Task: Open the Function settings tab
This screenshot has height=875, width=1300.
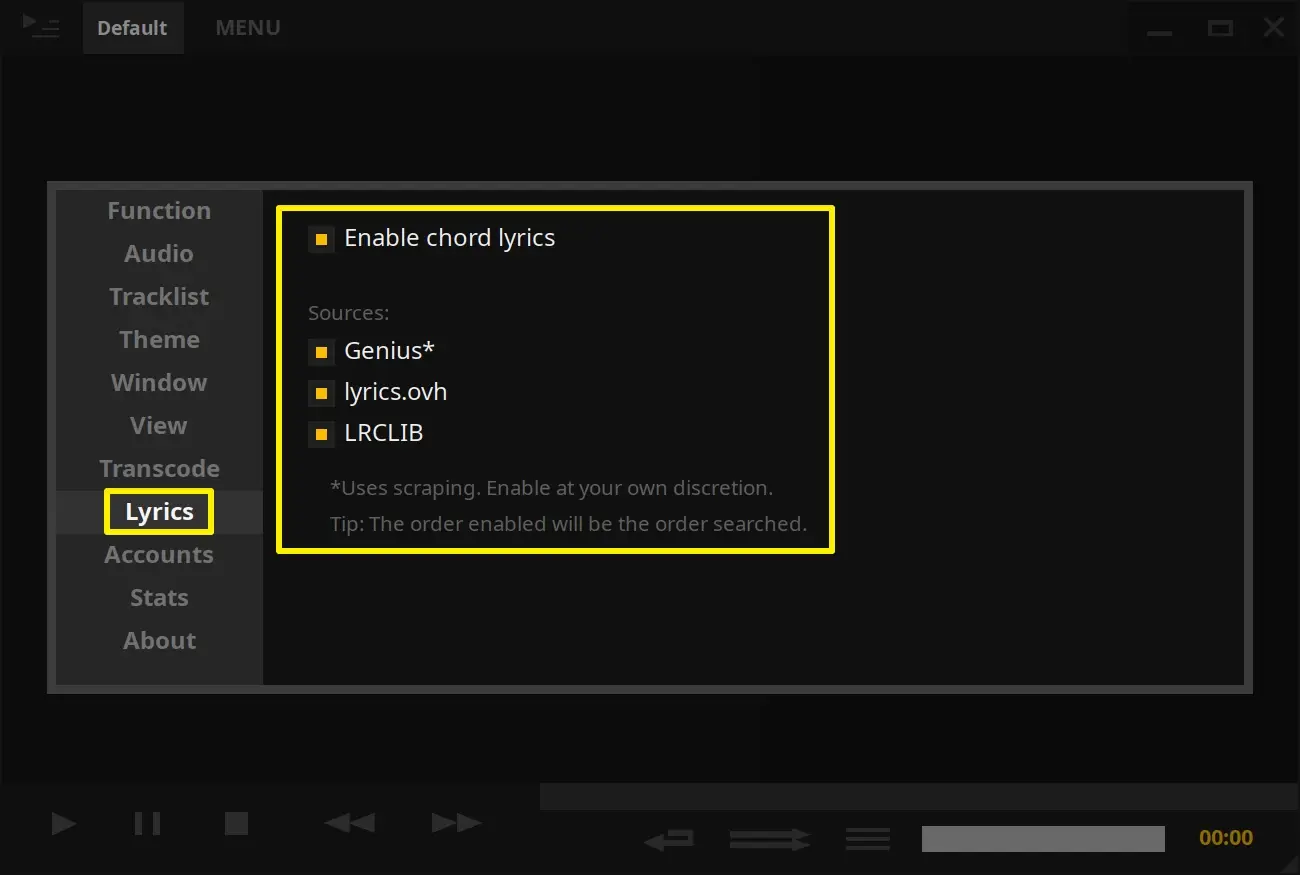Action: 159,211
